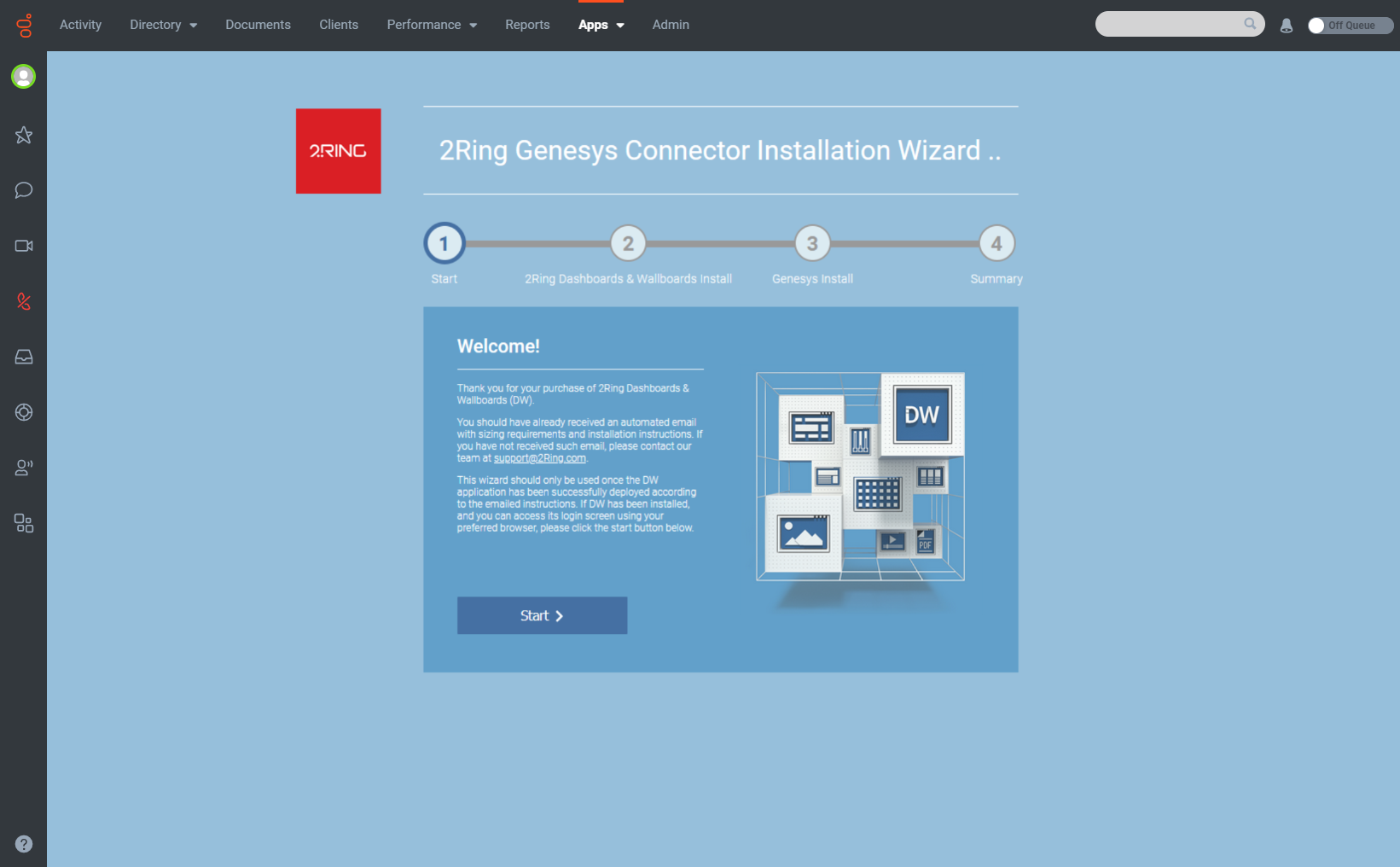1400x867 pixels.
Task: Select step 3 Genesys Install on the progress bar
Action: (812, 243)
